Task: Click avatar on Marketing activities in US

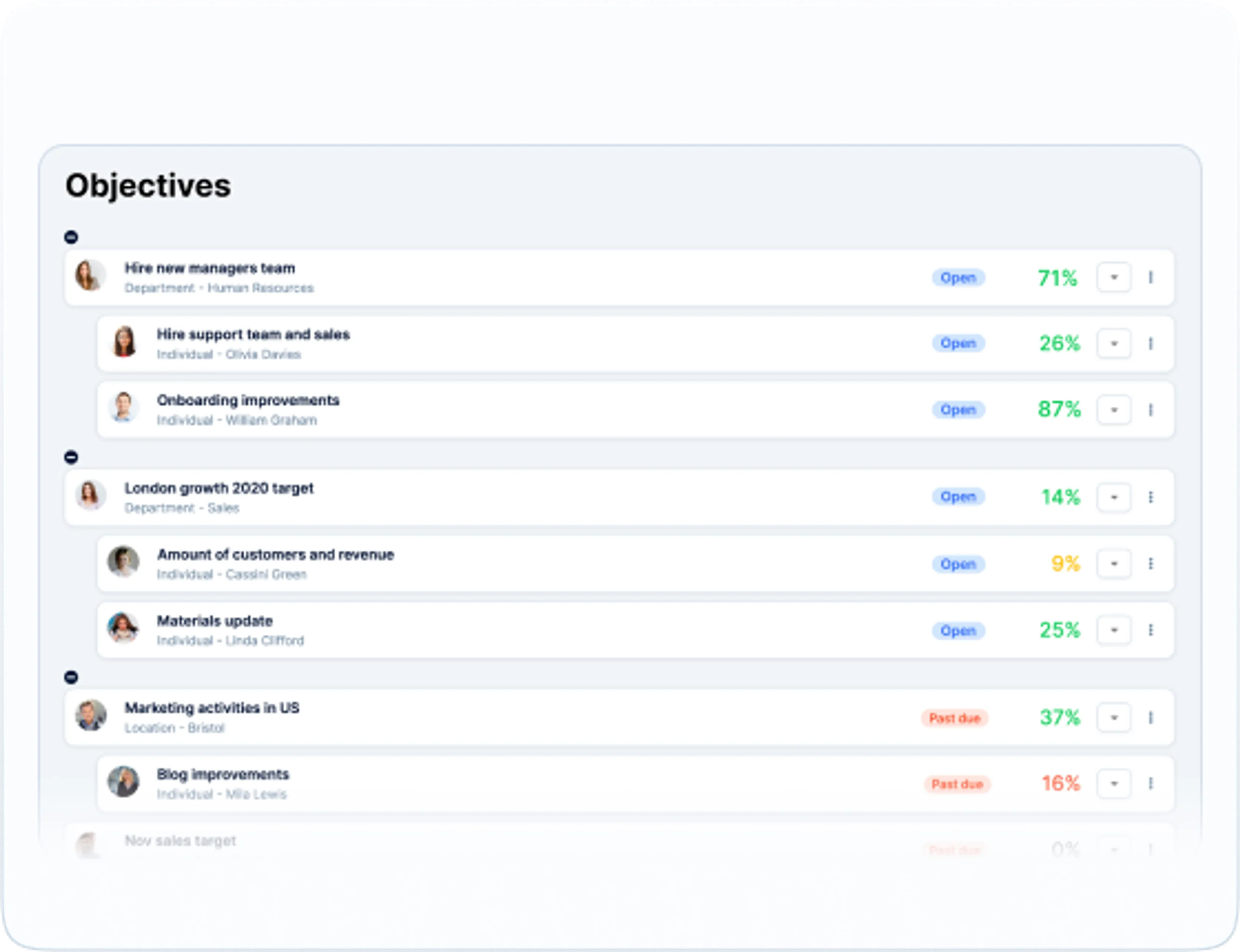Action: [91, 715]
